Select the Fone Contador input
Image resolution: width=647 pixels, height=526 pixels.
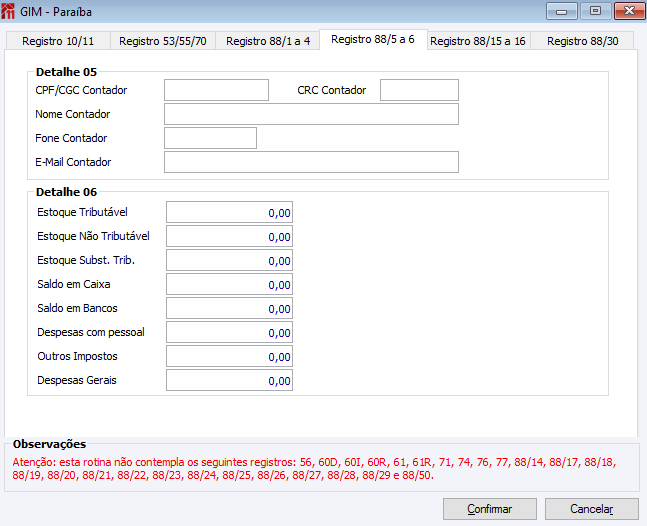(x=210, y=138)
